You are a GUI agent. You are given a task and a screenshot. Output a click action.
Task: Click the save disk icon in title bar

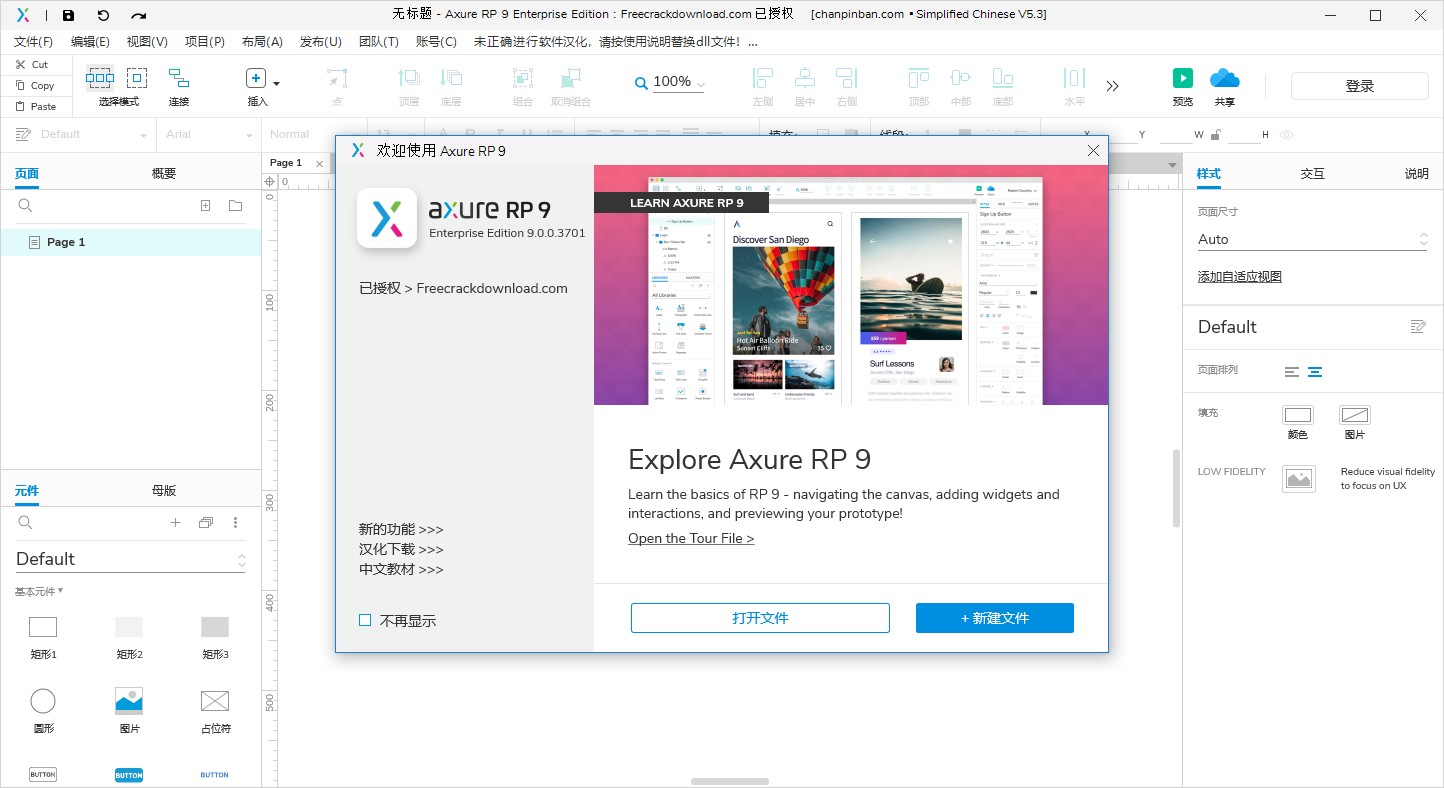tap(68, 15)
